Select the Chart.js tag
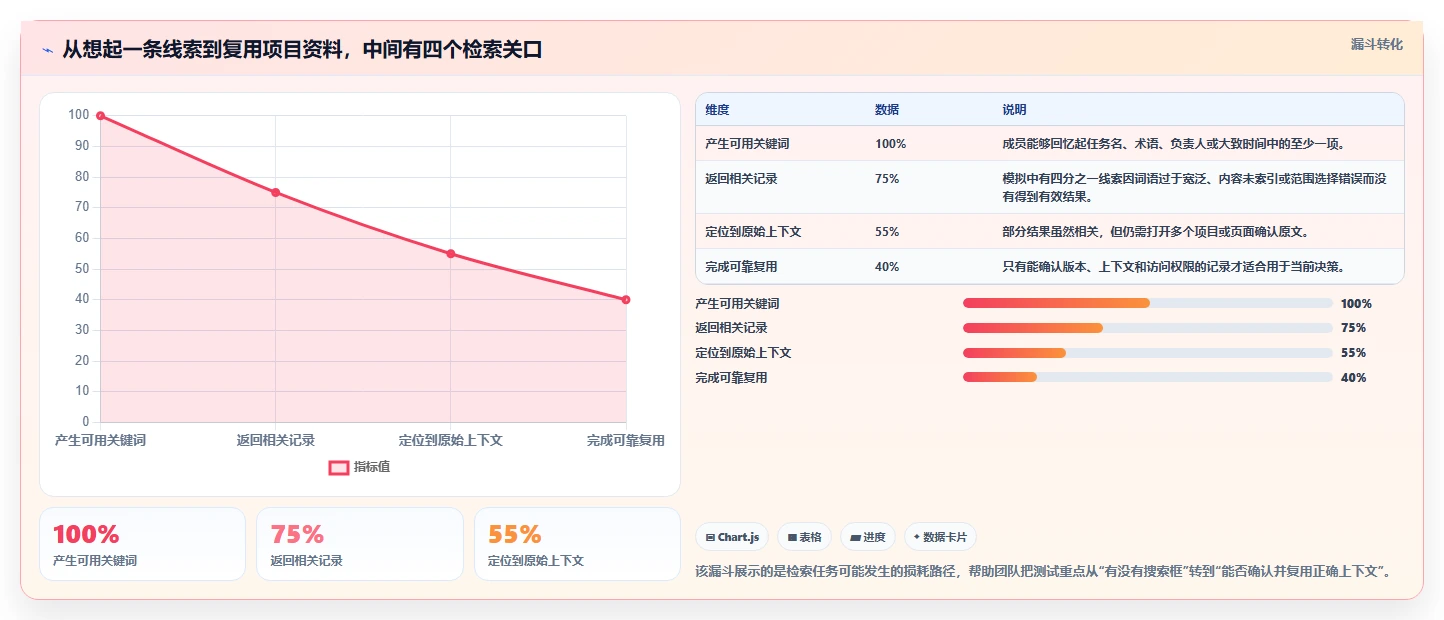 (x=732, y=537)
